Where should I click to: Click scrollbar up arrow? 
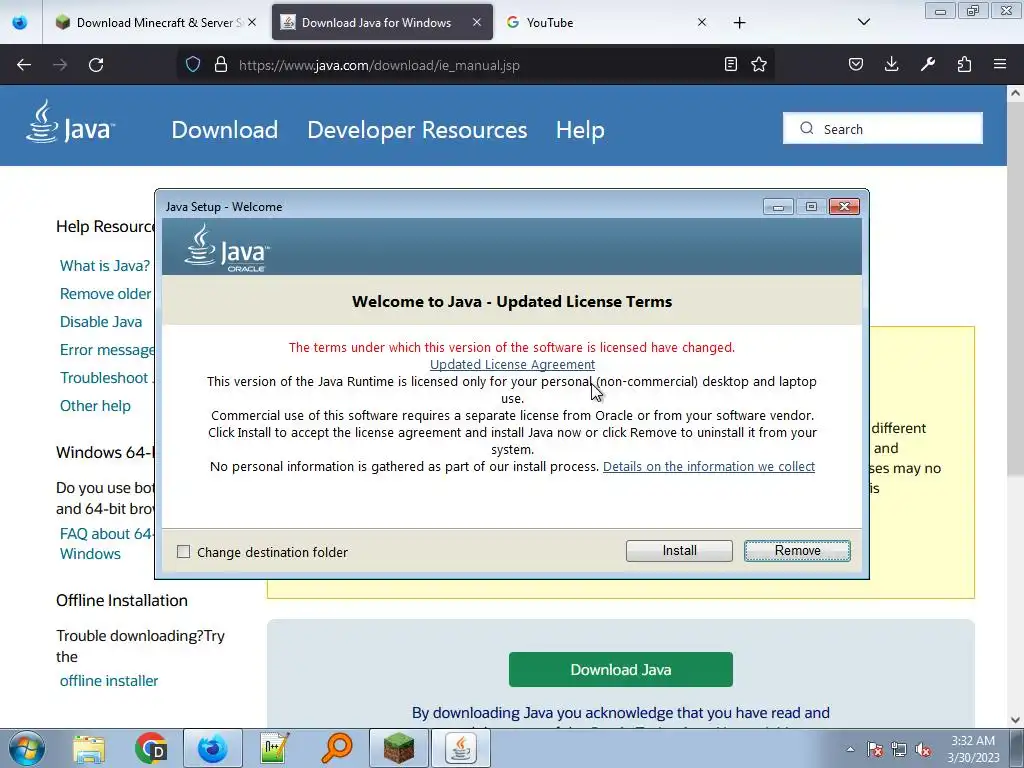tap(1015, 93)
